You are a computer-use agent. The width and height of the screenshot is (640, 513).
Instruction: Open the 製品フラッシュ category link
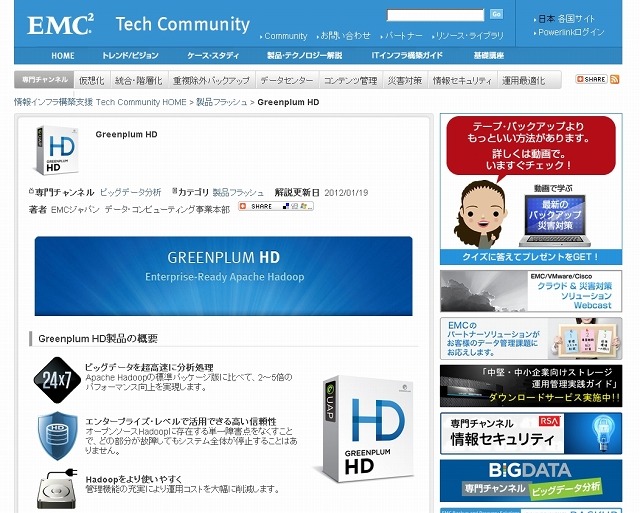coord(238,192)
